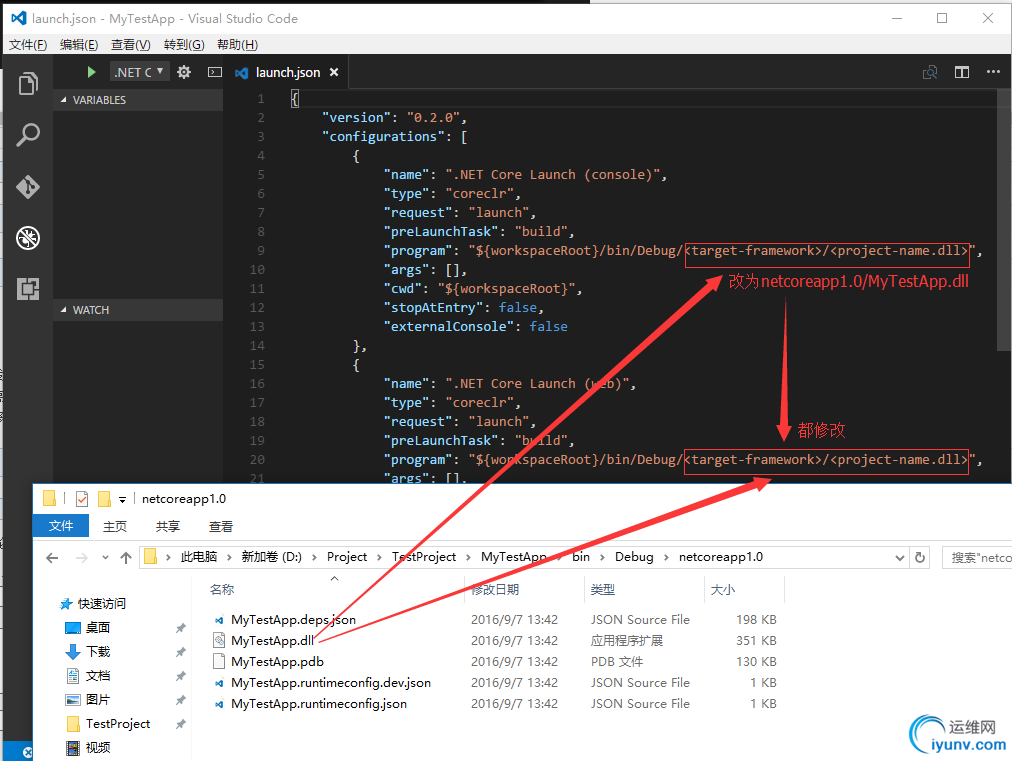Select the MyTestApp.pdb file
This screenshot has width=1012, height=761.
[x=277, y=662]
